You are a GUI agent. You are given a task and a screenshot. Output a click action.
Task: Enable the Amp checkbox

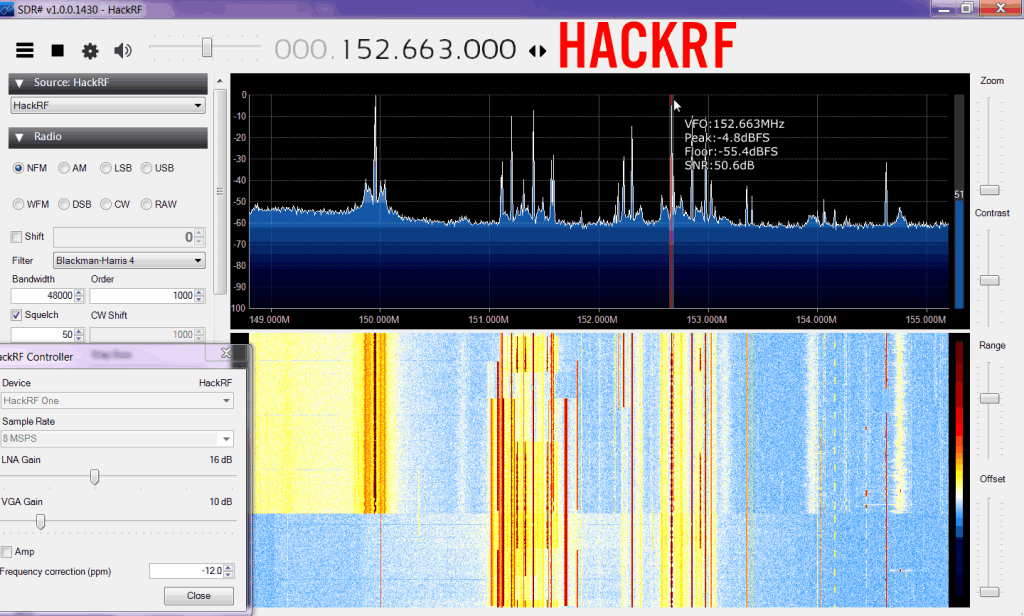point(7,552)
